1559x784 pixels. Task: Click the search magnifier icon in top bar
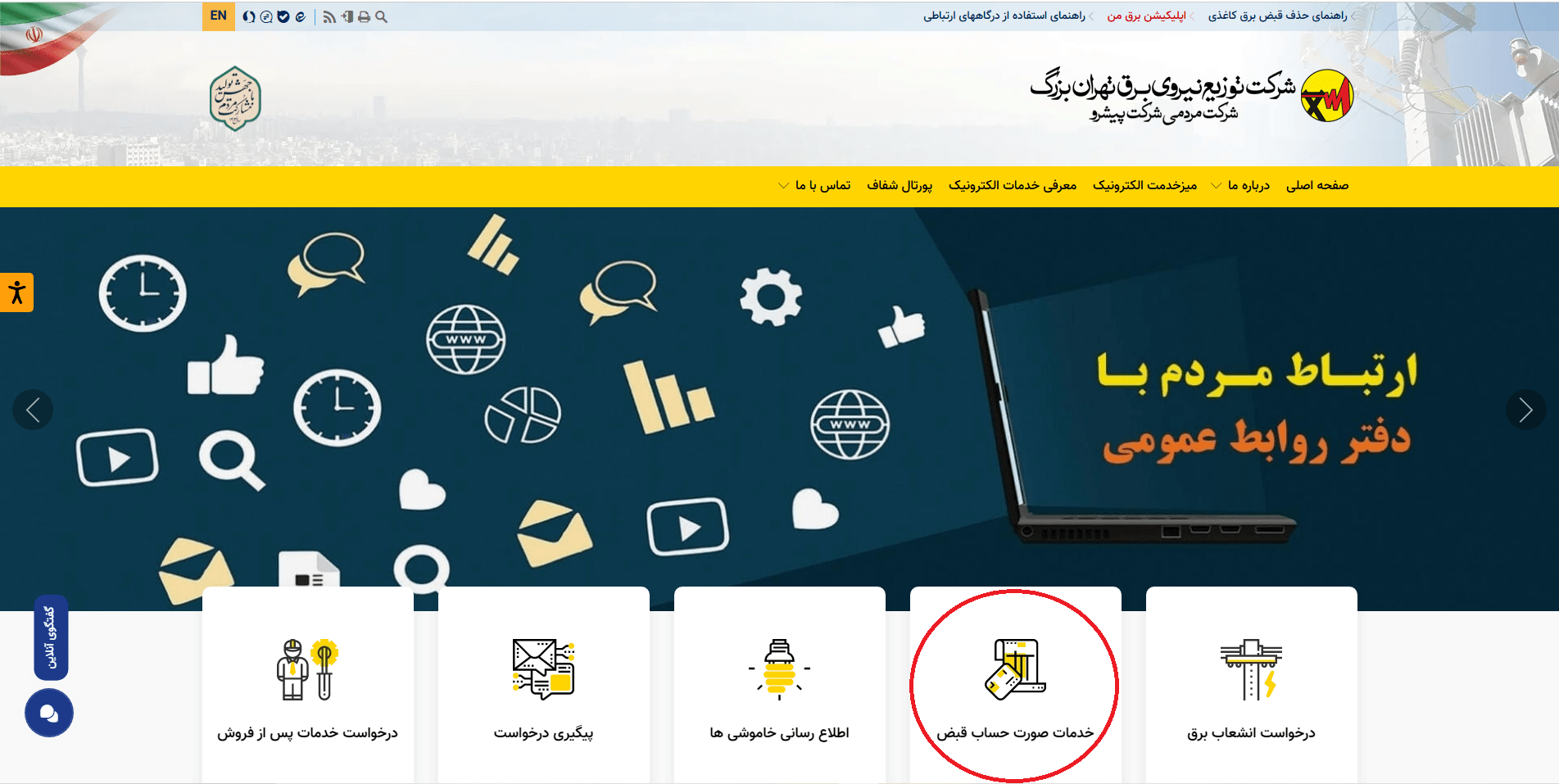pyautogui.click(x=381, y=16)
